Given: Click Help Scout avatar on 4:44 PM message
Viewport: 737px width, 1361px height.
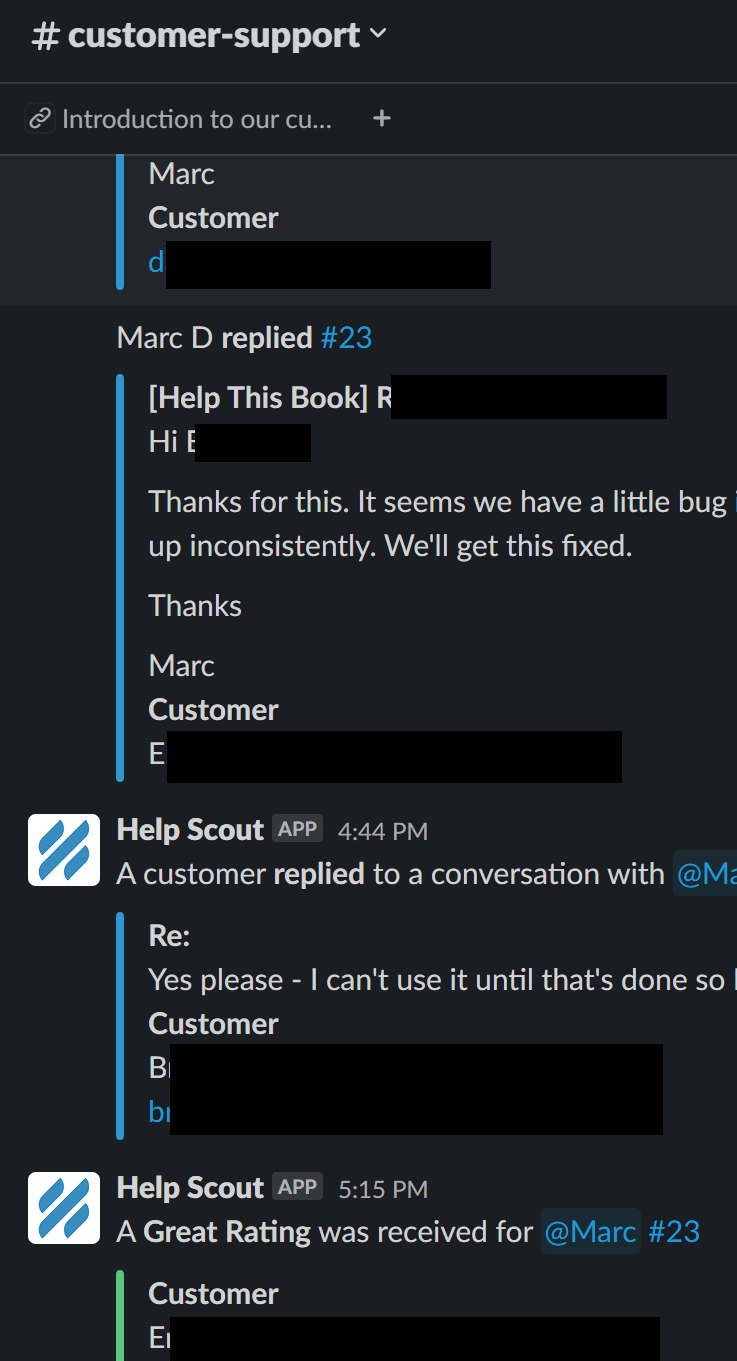Looking at the screenshot, I should pos(64,850).
